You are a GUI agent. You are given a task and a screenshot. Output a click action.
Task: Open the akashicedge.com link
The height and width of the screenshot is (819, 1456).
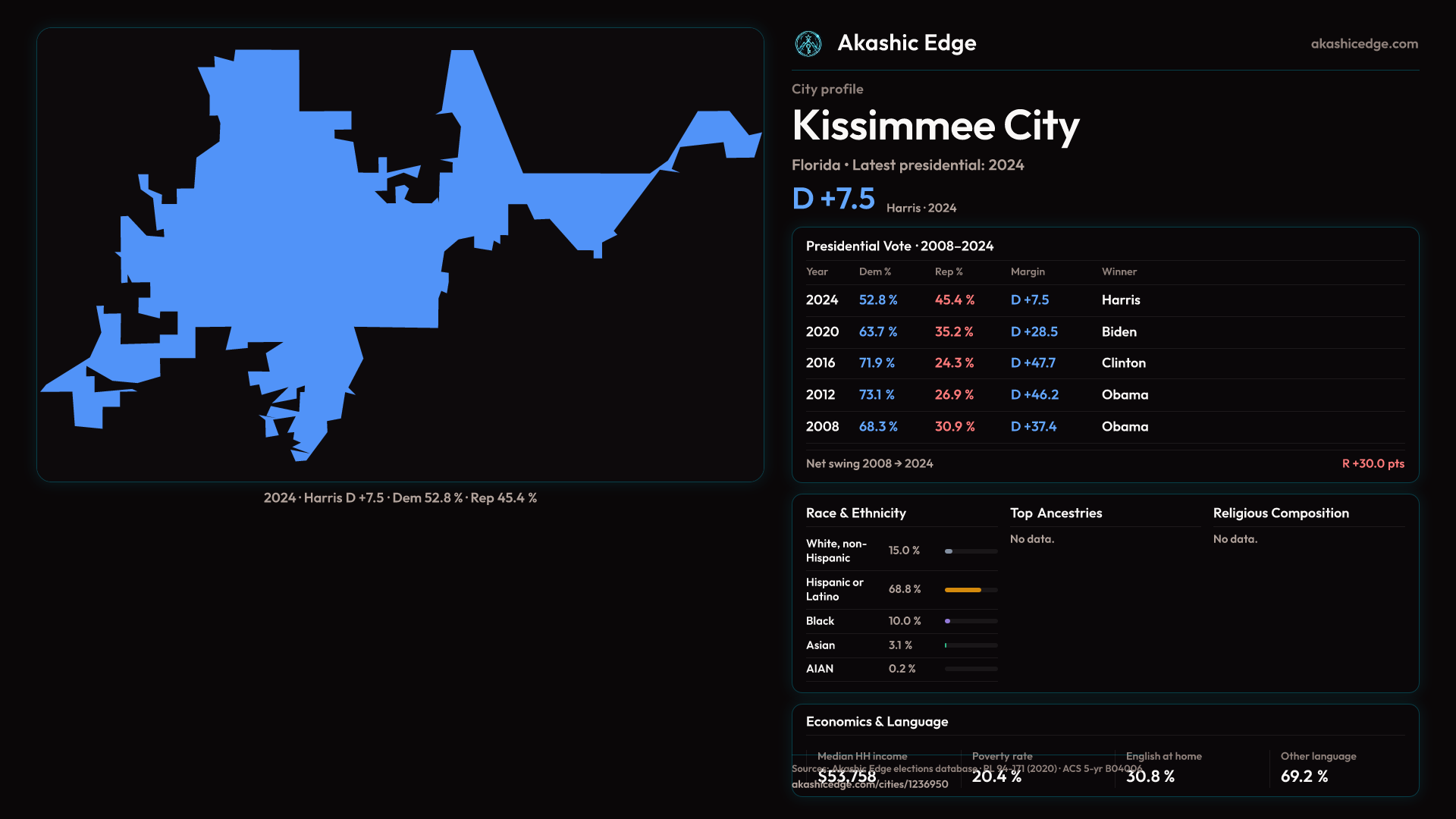click(x=1363, y=44)
